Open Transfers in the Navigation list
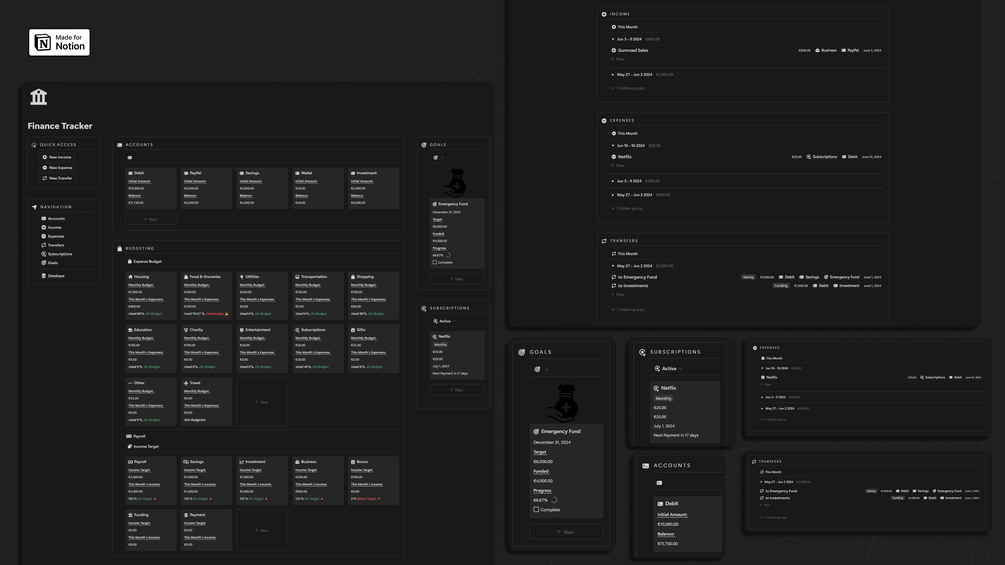The height and width of the screenshot is (565, 1005). [x=53, y=245]
